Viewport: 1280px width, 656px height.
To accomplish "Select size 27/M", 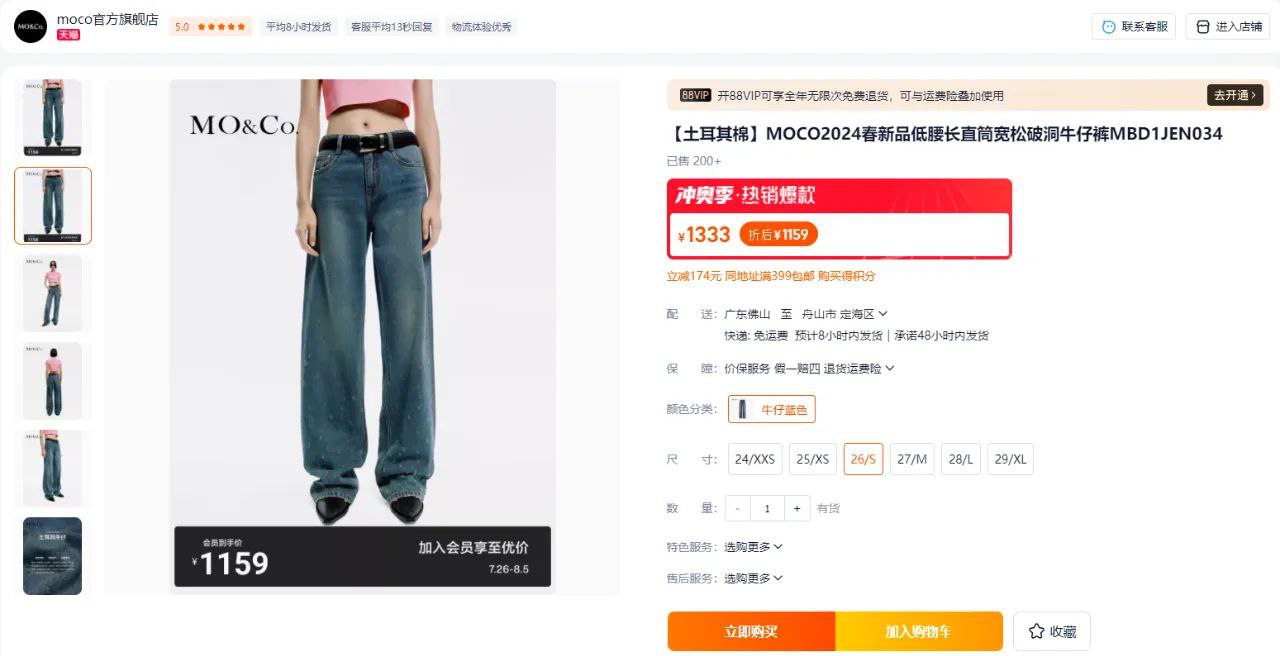I will [x=912, y=459].
